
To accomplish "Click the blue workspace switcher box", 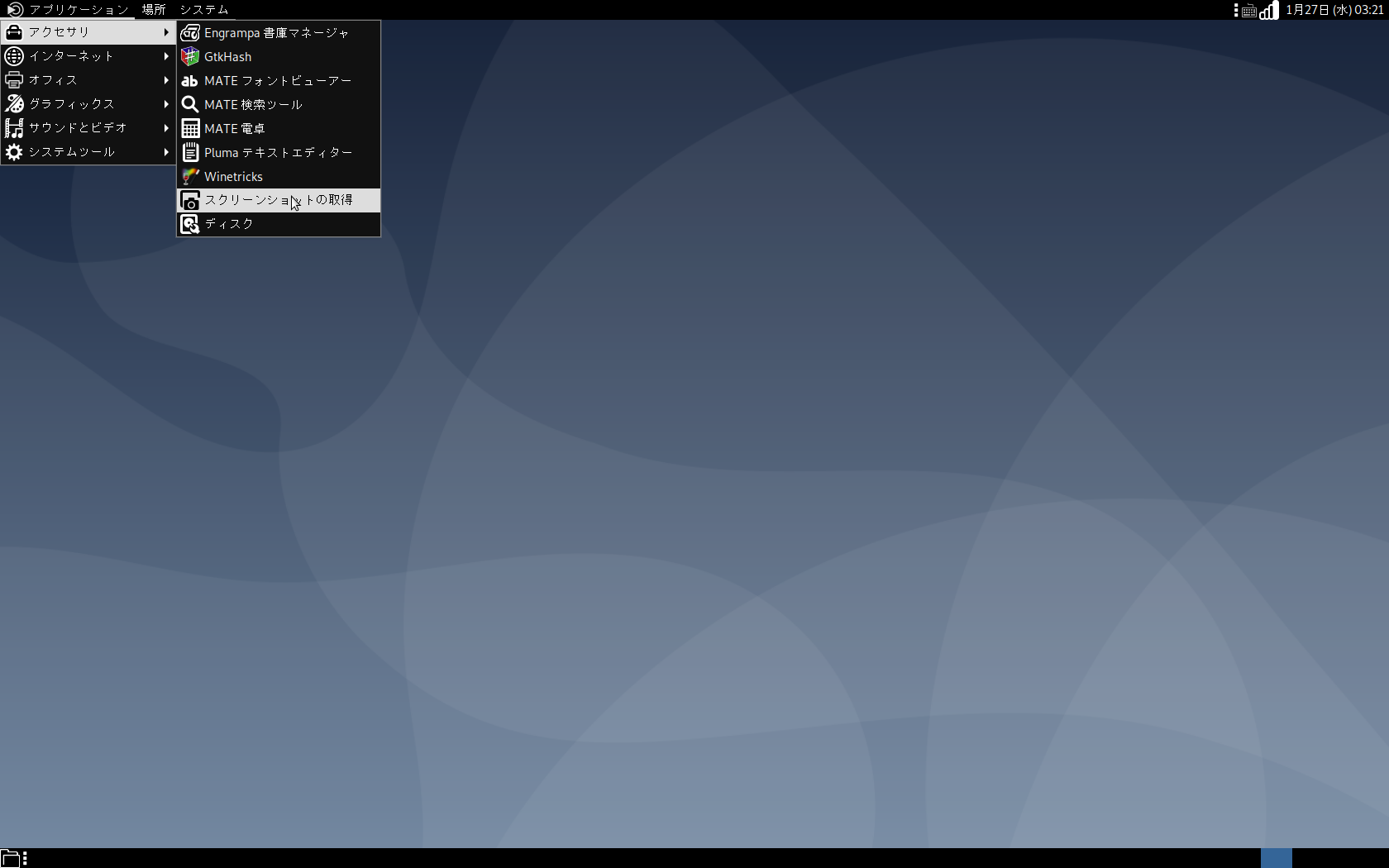I will pos(1276,858).
